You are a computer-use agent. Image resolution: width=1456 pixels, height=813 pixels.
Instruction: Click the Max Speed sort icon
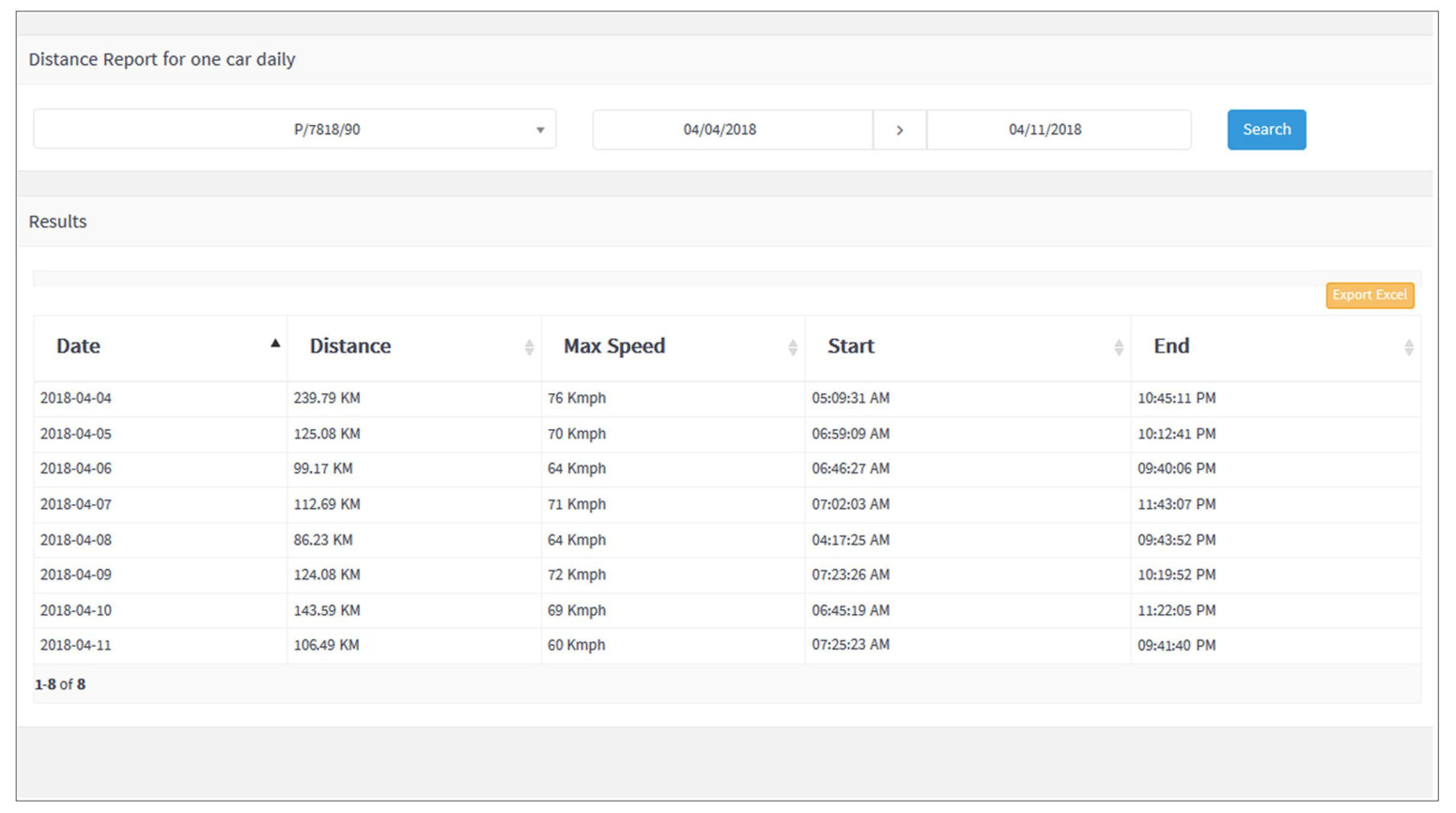[793, 347]
